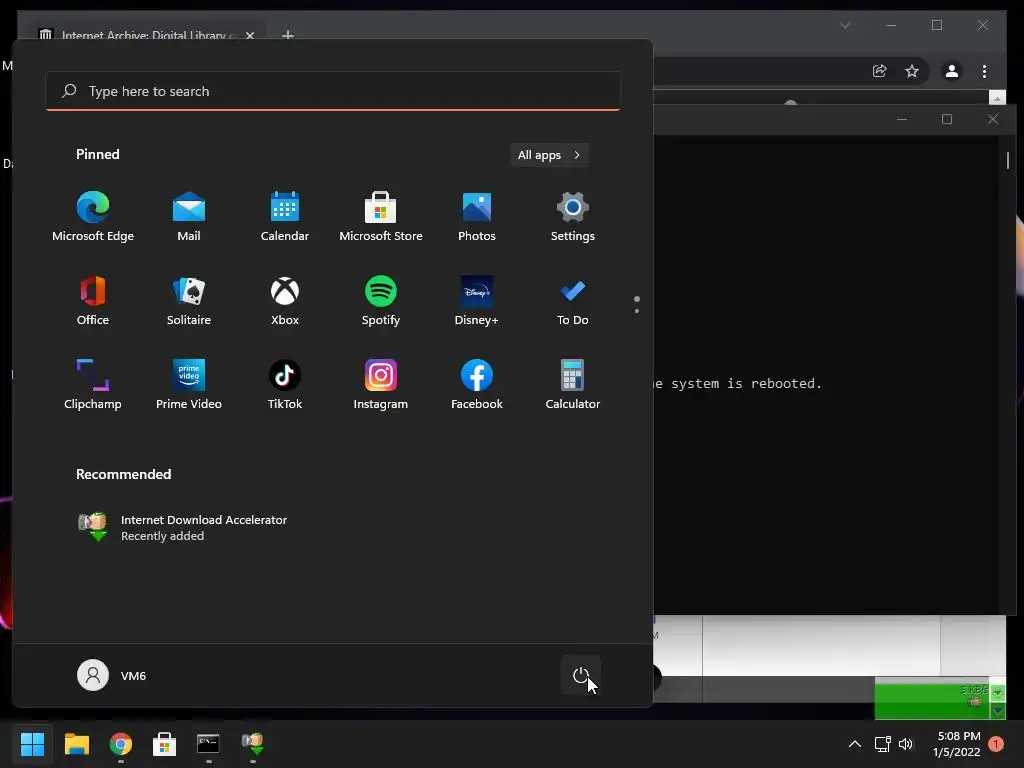1024x768 pixels.
Task: Launch Clipchamp video editor
Action: (93, 385)
